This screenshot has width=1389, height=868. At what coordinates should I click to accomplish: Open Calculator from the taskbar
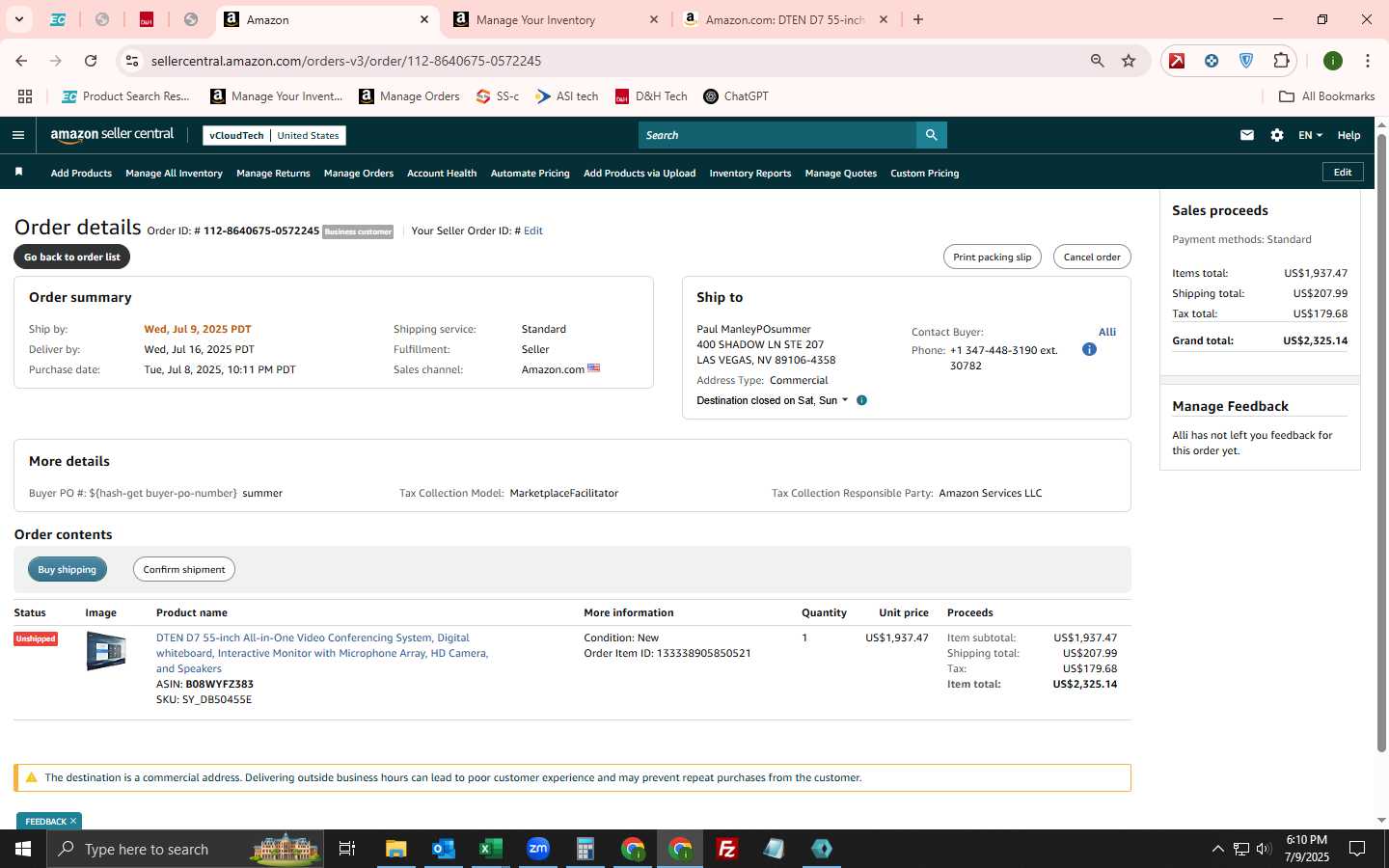(x=585, y=849)
